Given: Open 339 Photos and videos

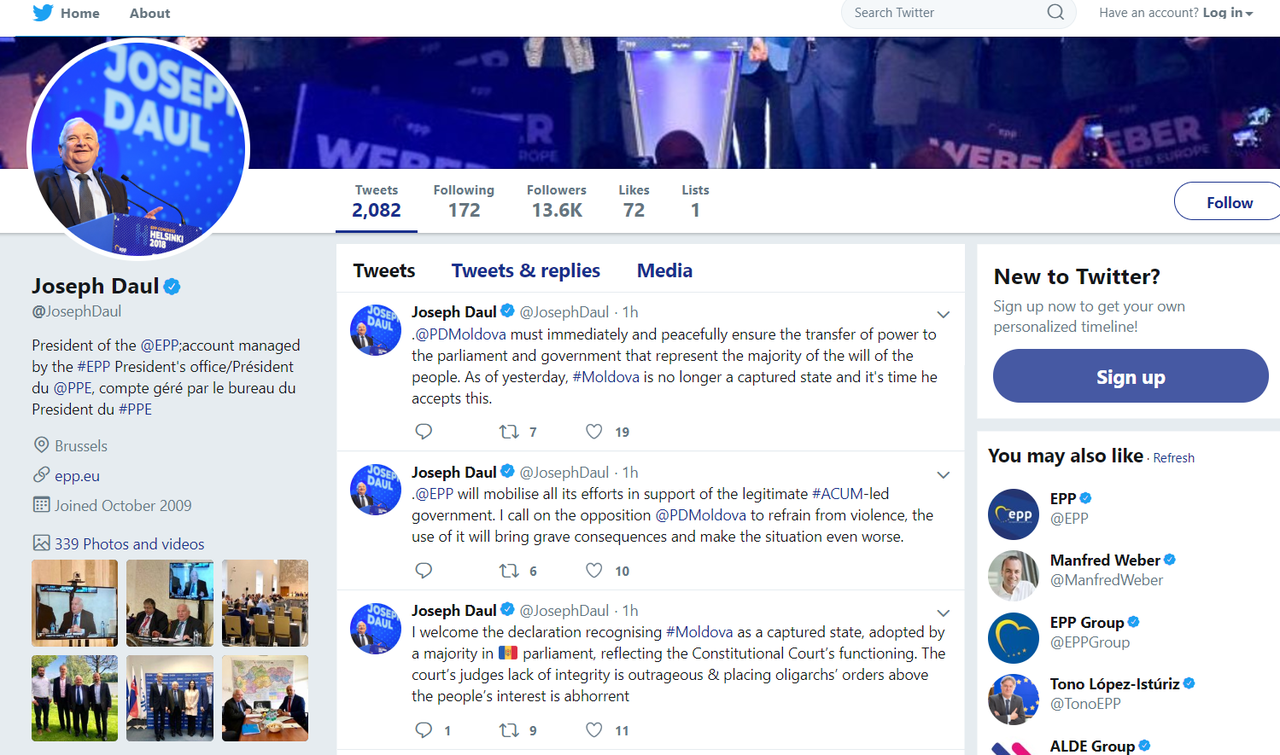Looking at the screenshot, I should [x=130, y=544].
